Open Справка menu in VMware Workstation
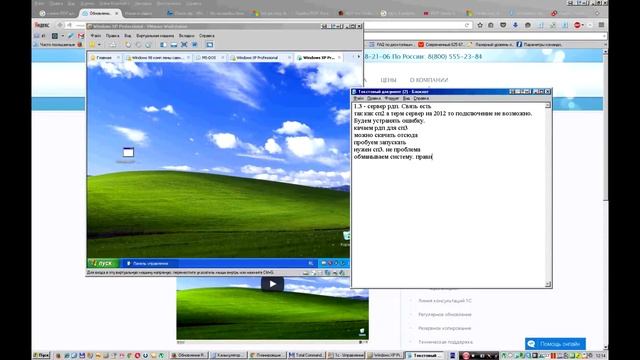 click(207, 36)
